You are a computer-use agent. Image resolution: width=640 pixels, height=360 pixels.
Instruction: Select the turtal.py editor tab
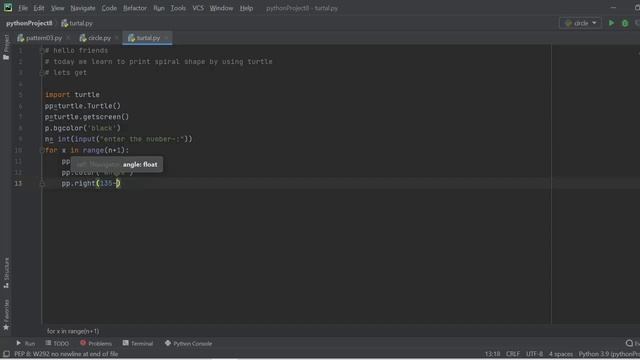pos(148,38)
